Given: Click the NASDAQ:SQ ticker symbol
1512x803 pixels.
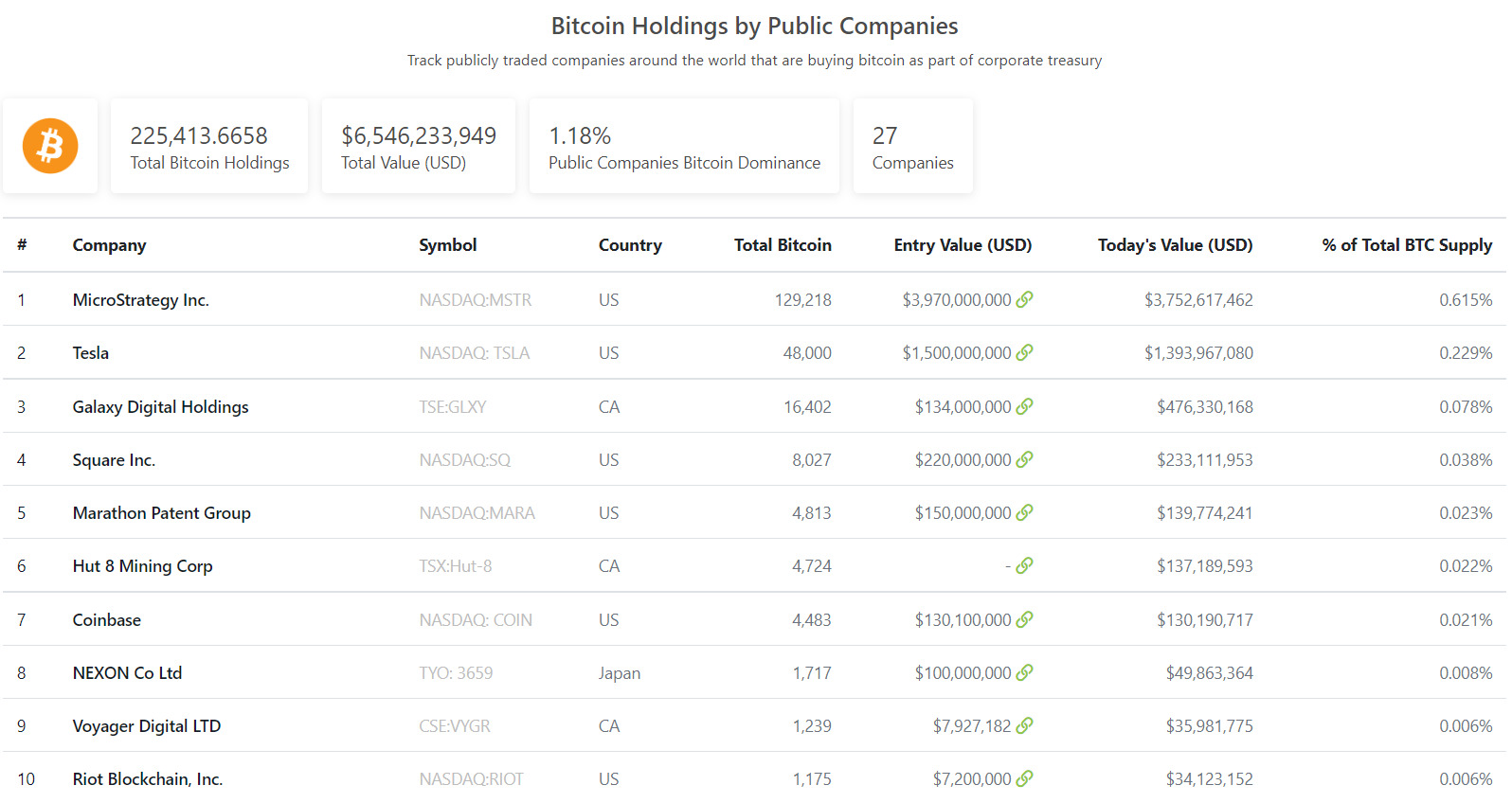Looking at the screenshot, I should tap(464, 460).
